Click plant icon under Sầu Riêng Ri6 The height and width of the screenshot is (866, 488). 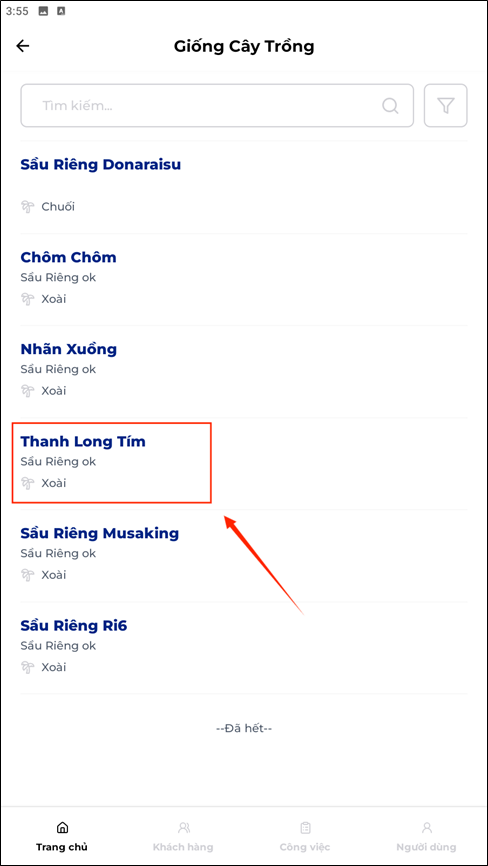(28, 667)
